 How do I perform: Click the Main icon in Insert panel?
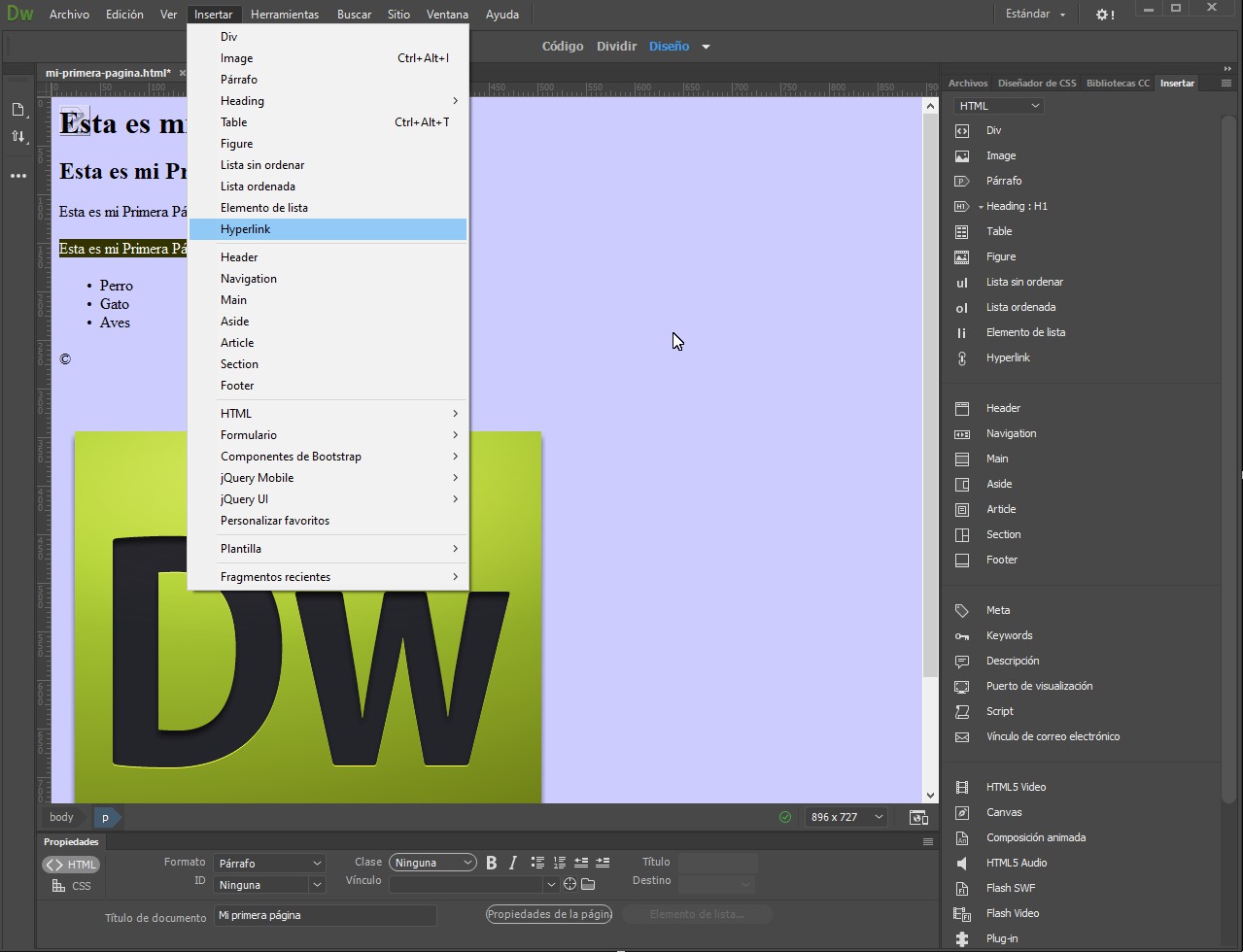[x=962, y=459]
